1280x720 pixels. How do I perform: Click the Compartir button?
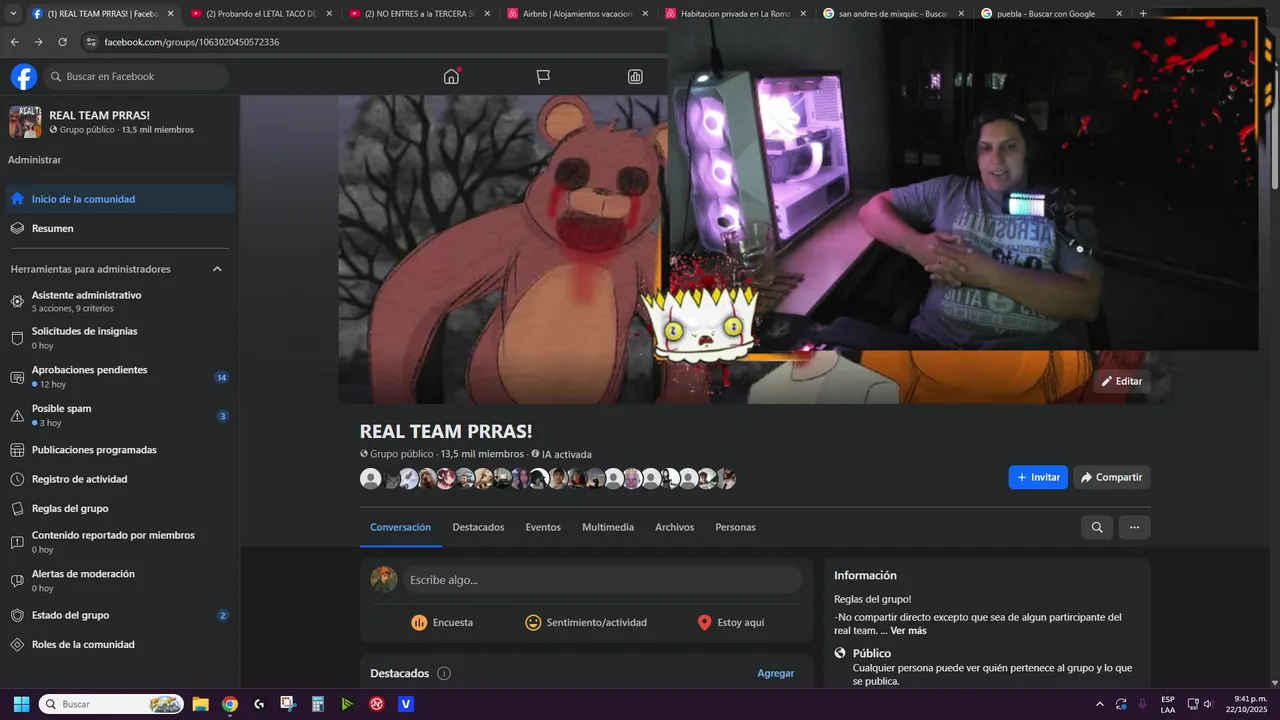click(1112, 477)
